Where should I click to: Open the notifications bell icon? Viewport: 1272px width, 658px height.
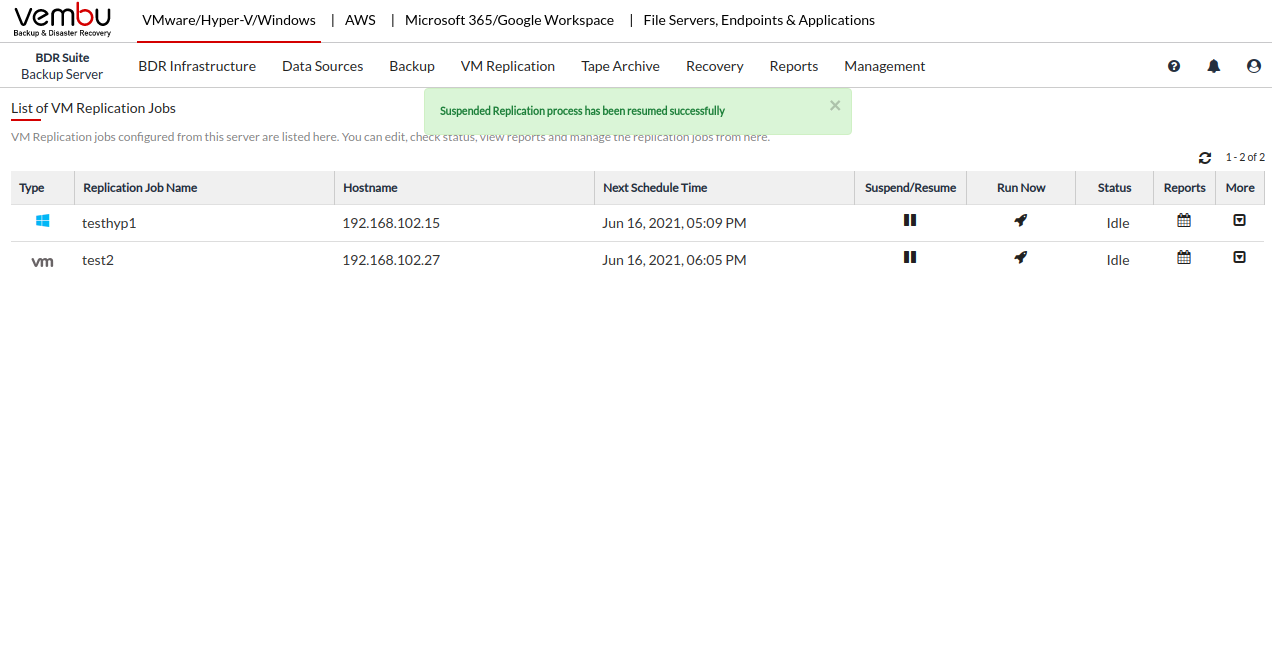(x=1214, y=66)
